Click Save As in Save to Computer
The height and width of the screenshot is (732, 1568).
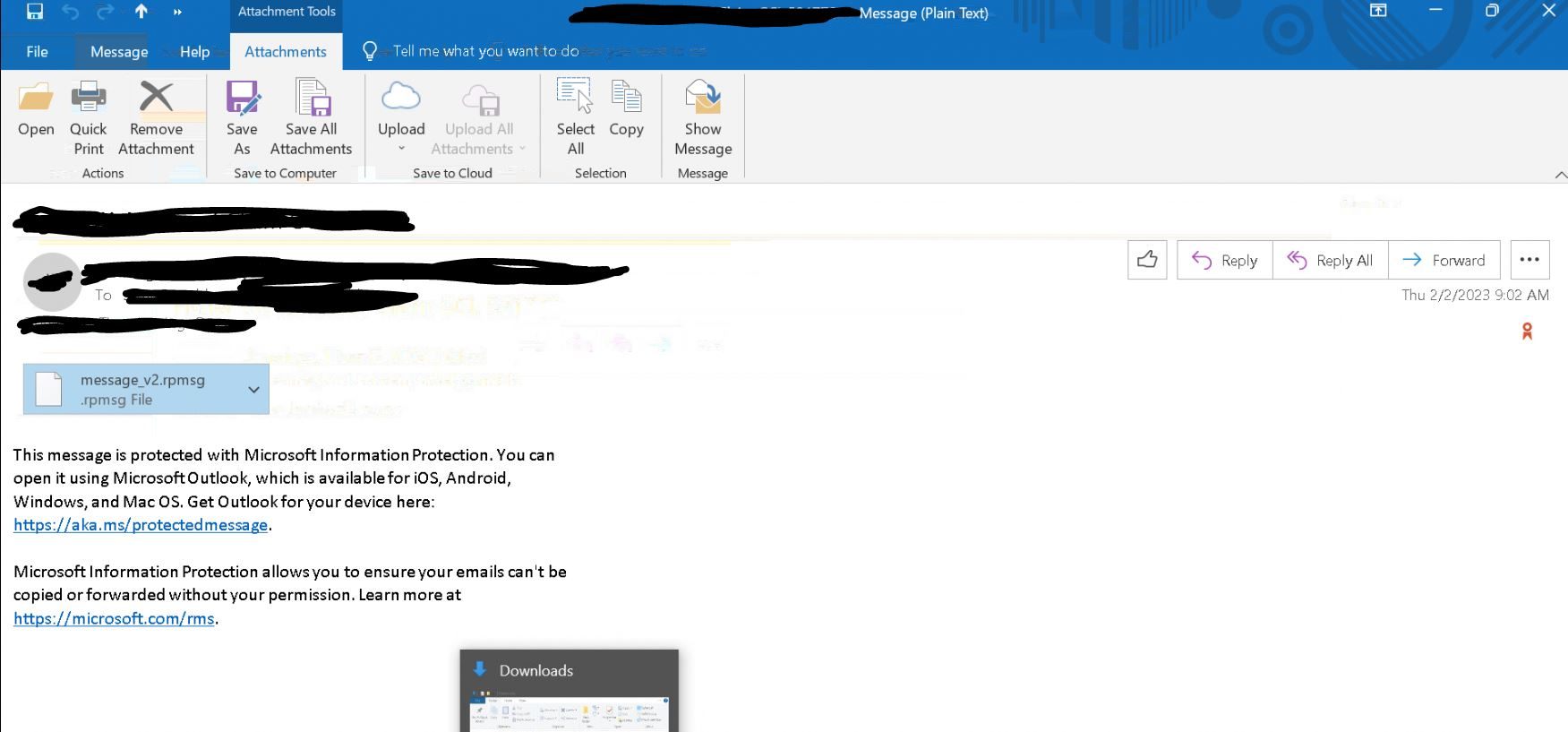(x=242, y=118)
